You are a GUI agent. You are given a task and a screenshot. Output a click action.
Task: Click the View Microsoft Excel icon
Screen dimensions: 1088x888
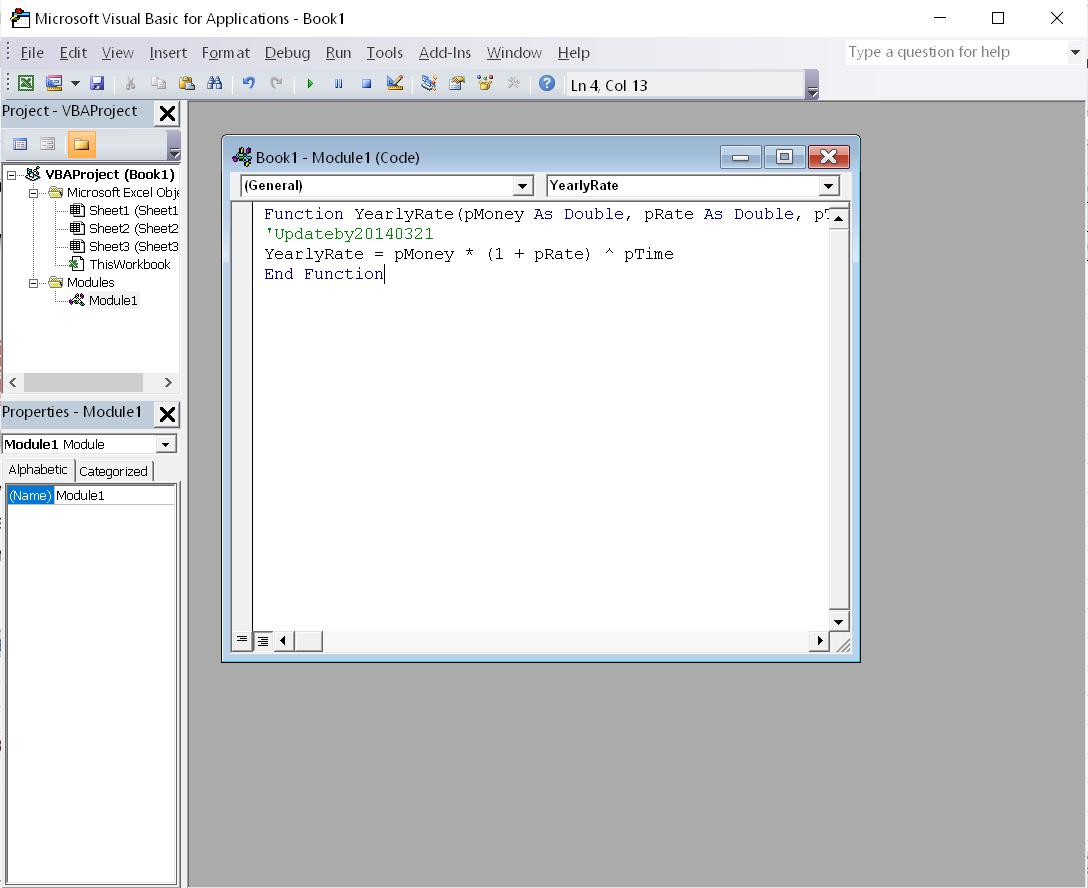[26, 84]
